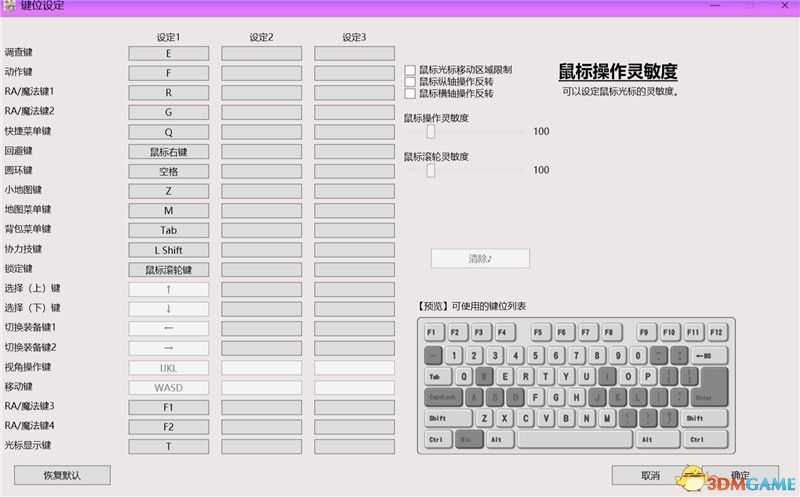Change 背包菜单键 binding Tab
The width and height of the screenshot is (800, 497).
pos(168,230)
